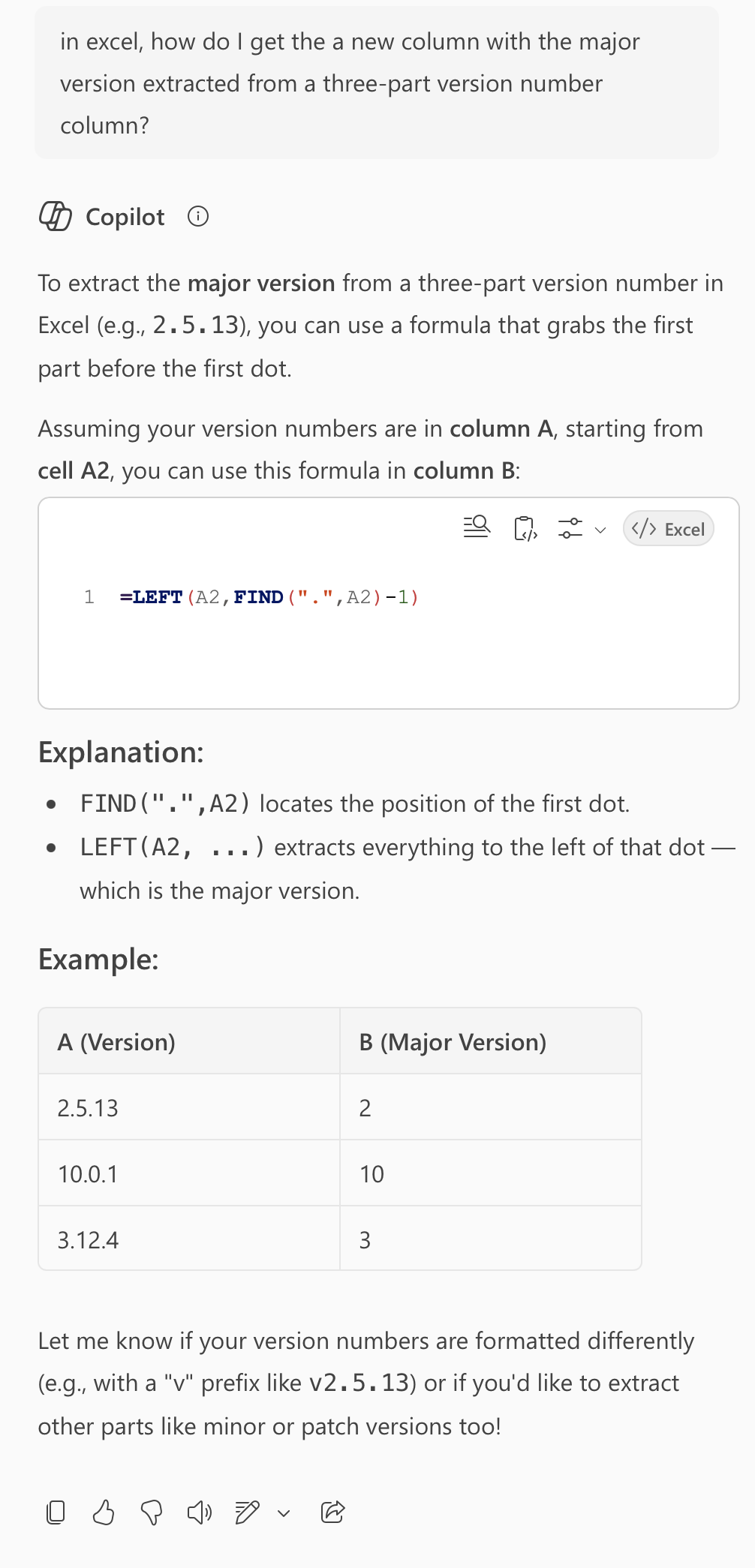Open the Excel language badge menu
This screenshot has height=1568, width=755.
[x=668, y=529]
